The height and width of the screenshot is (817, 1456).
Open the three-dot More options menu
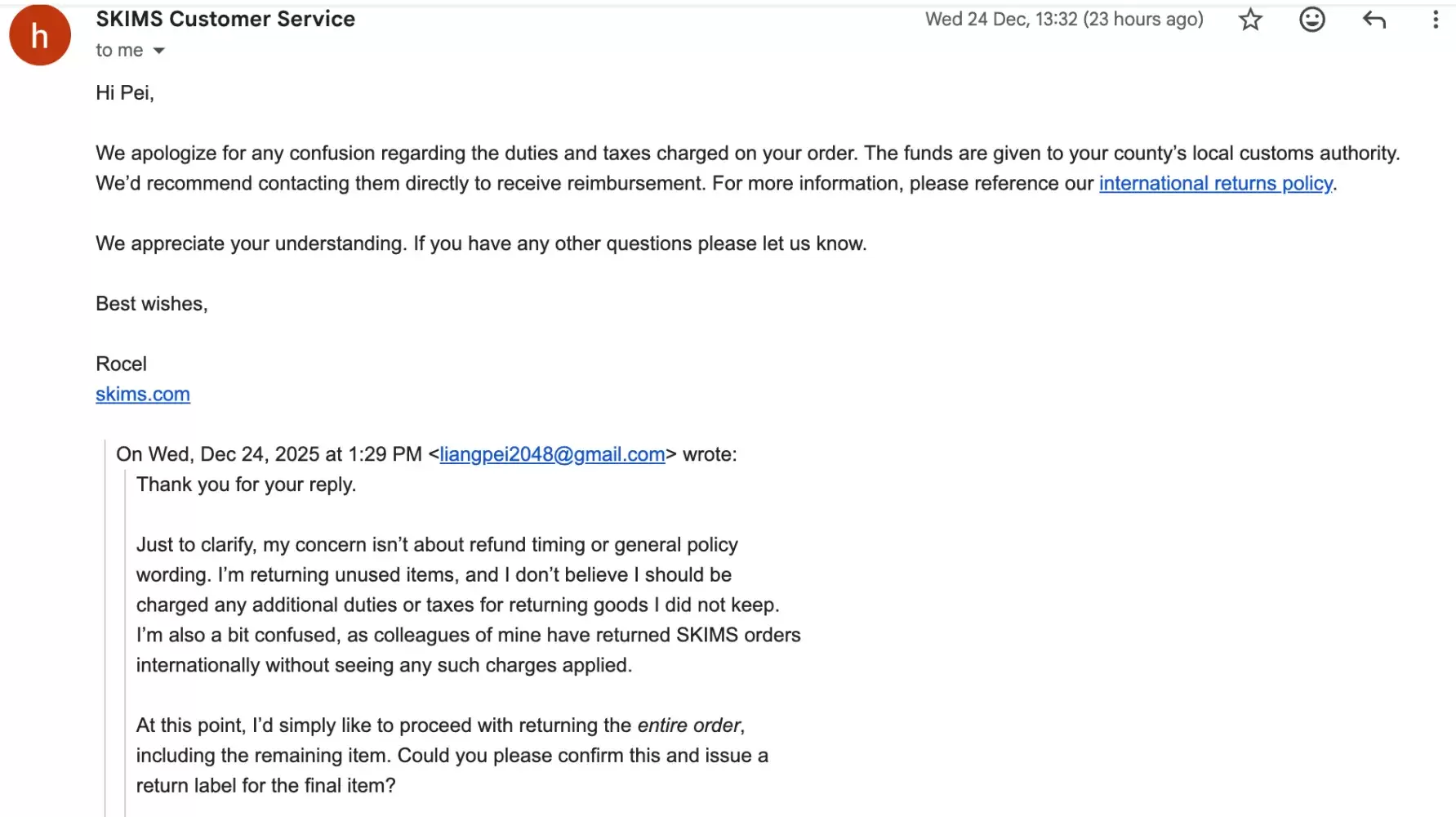pyautogui.click(x=1435, y=20)
